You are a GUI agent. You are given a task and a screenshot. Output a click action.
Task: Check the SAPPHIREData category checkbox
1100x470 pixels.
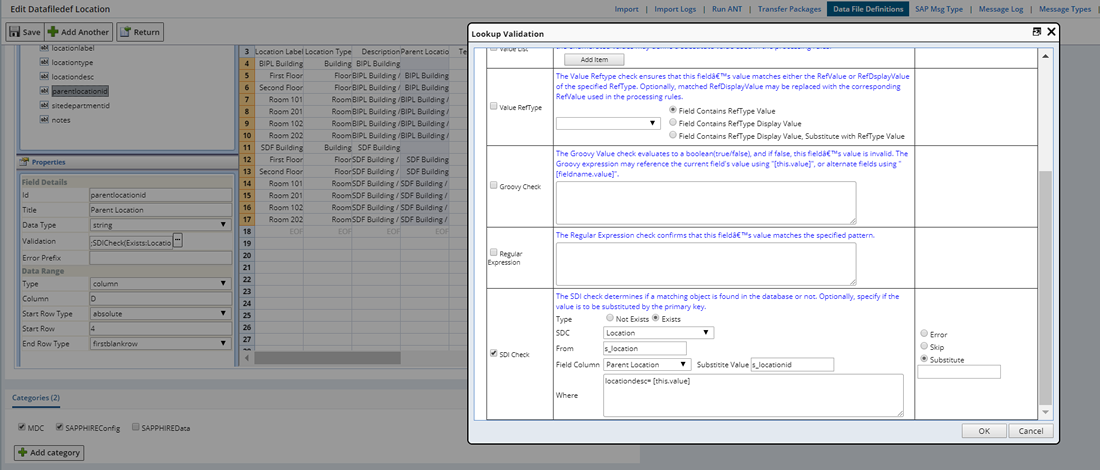pyautogui.click(x=136, y=427)
